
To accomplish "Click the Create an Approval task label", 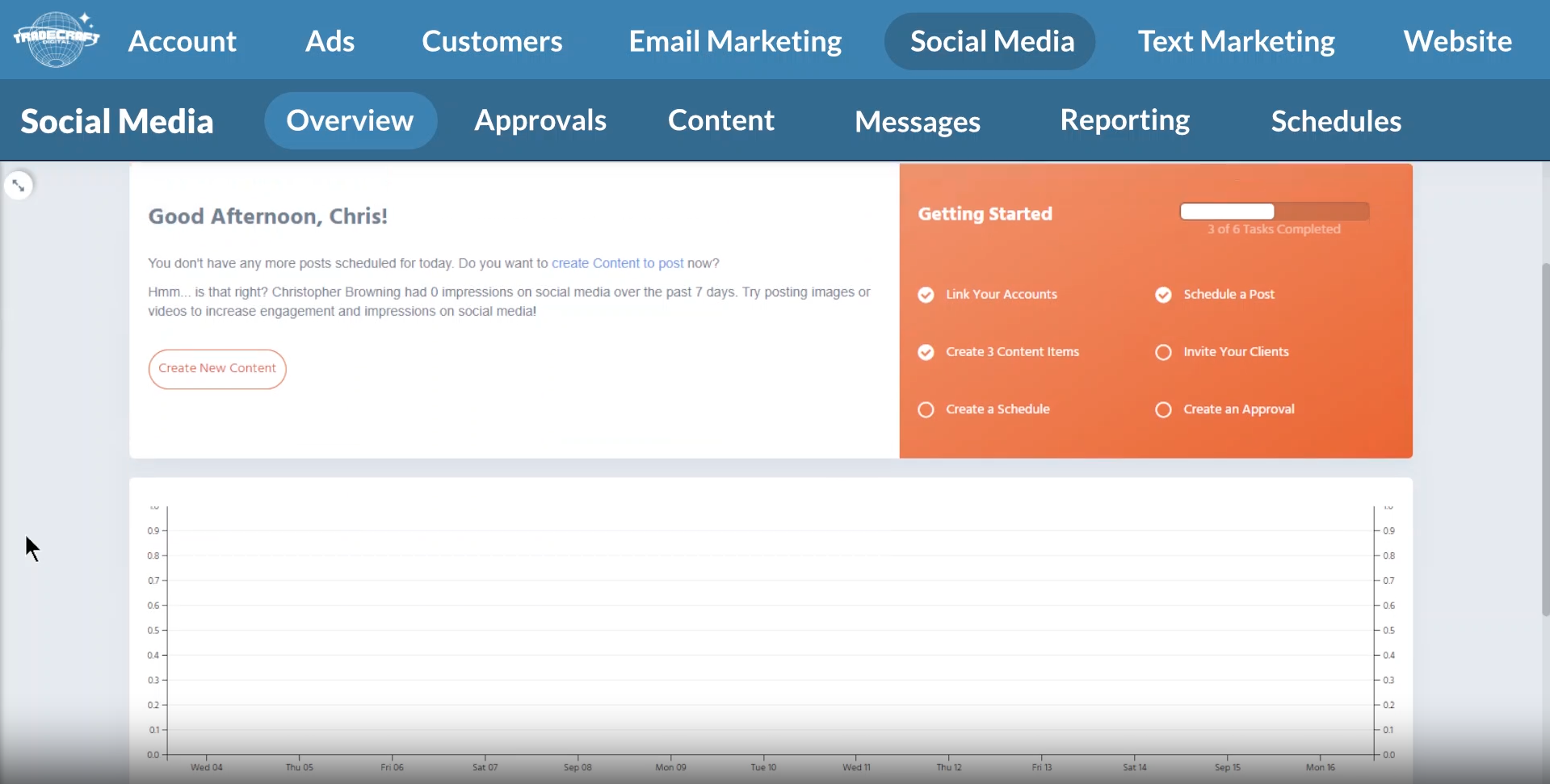I will click(1239, 409).
